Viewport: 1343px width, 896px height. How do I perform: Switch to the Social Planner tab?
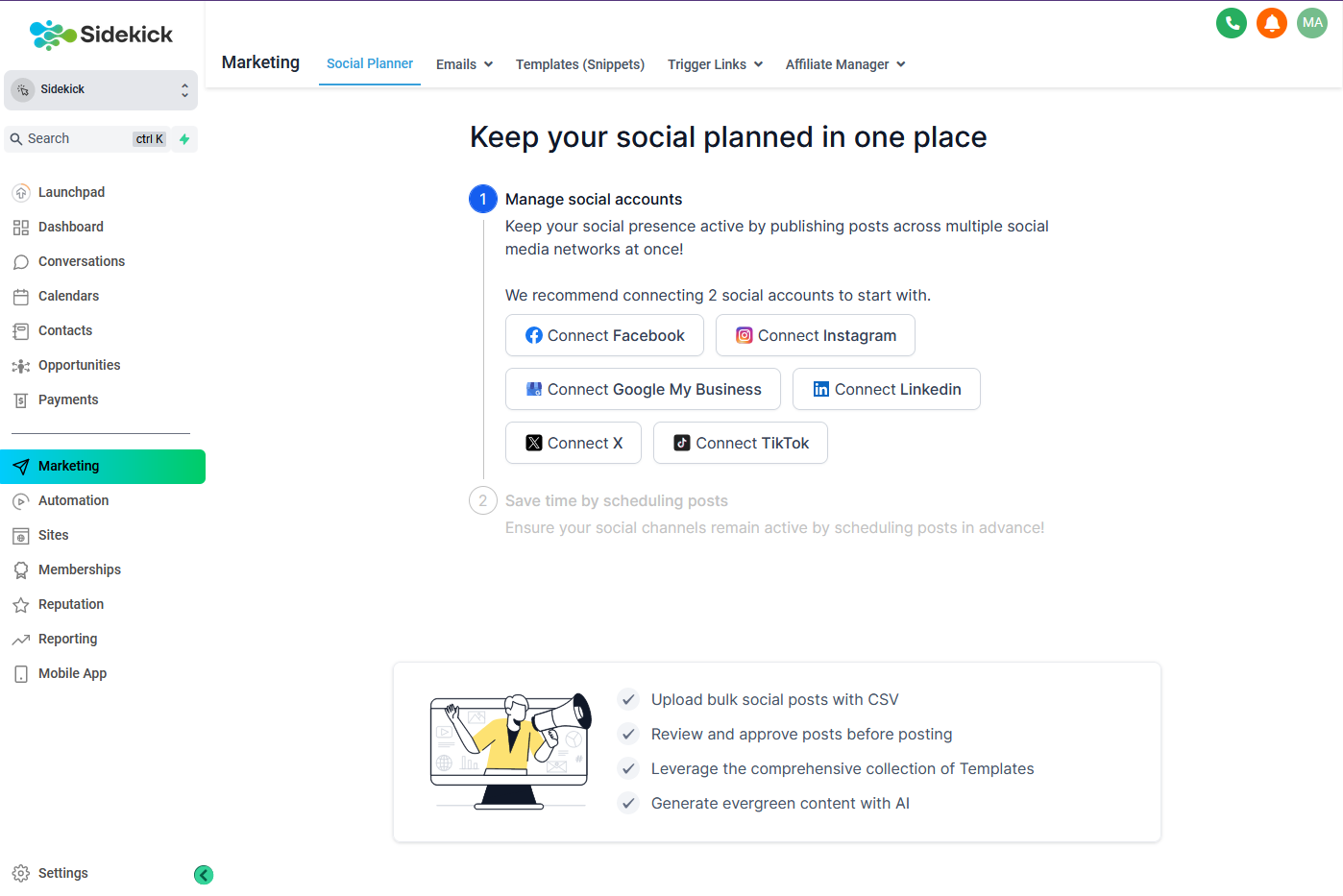pyautogui.click(x=370, y=63)
